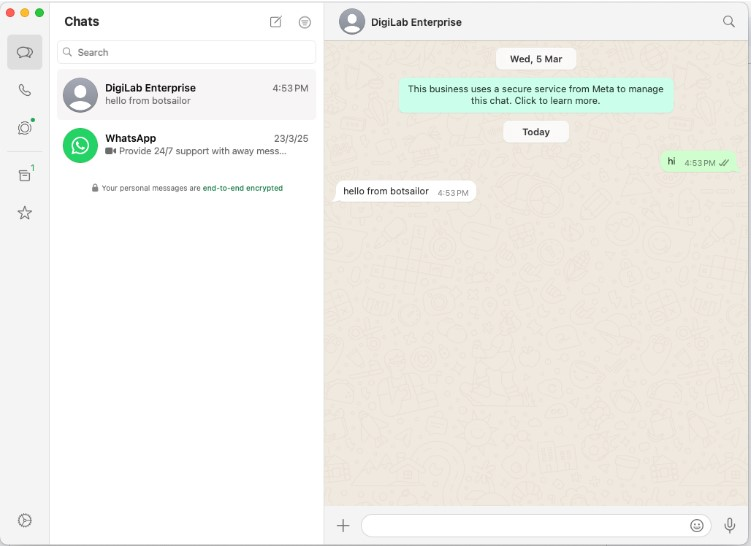Focus the Search chats field
Screen dimensions: 752x546
pyautogui.click(x=187, y=52)
